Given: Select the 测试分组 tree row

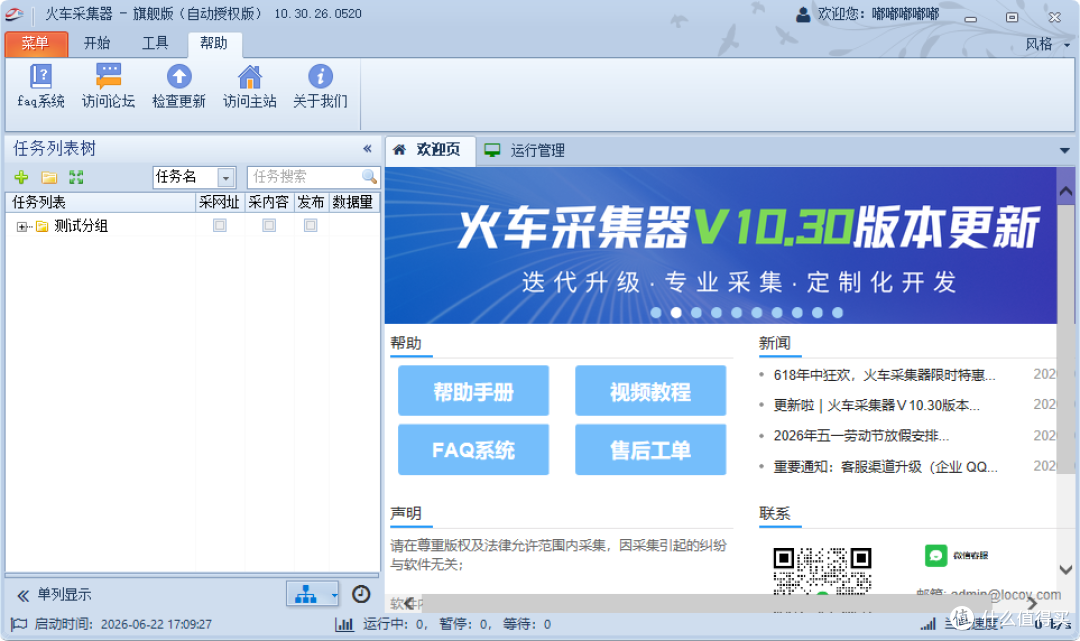Looking at the screenshot, I should (x=192, y=226).
